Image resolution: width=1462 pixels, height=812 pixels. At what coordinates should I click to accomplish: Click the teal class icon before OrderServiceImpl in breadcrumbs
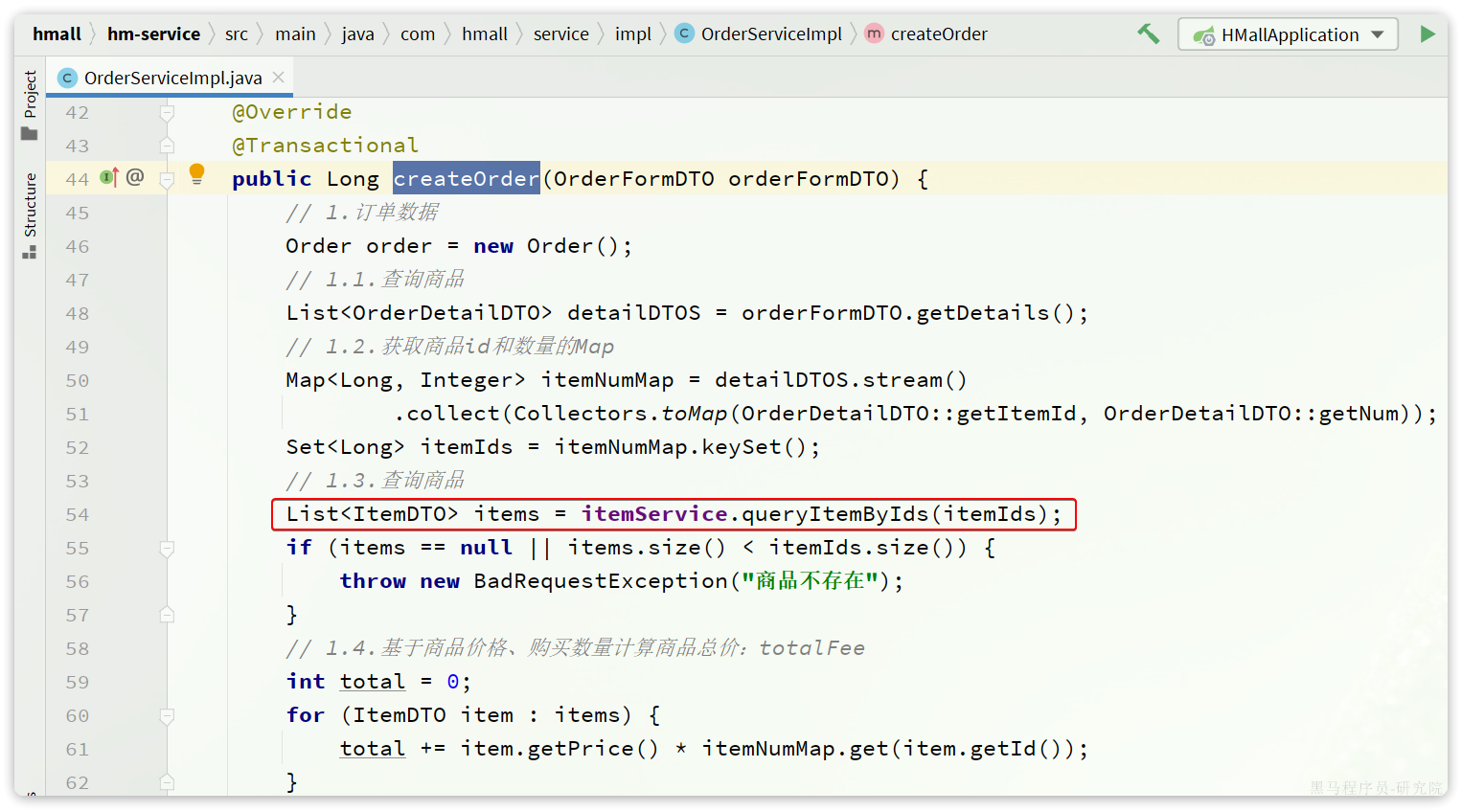click(x=684, y=34)
